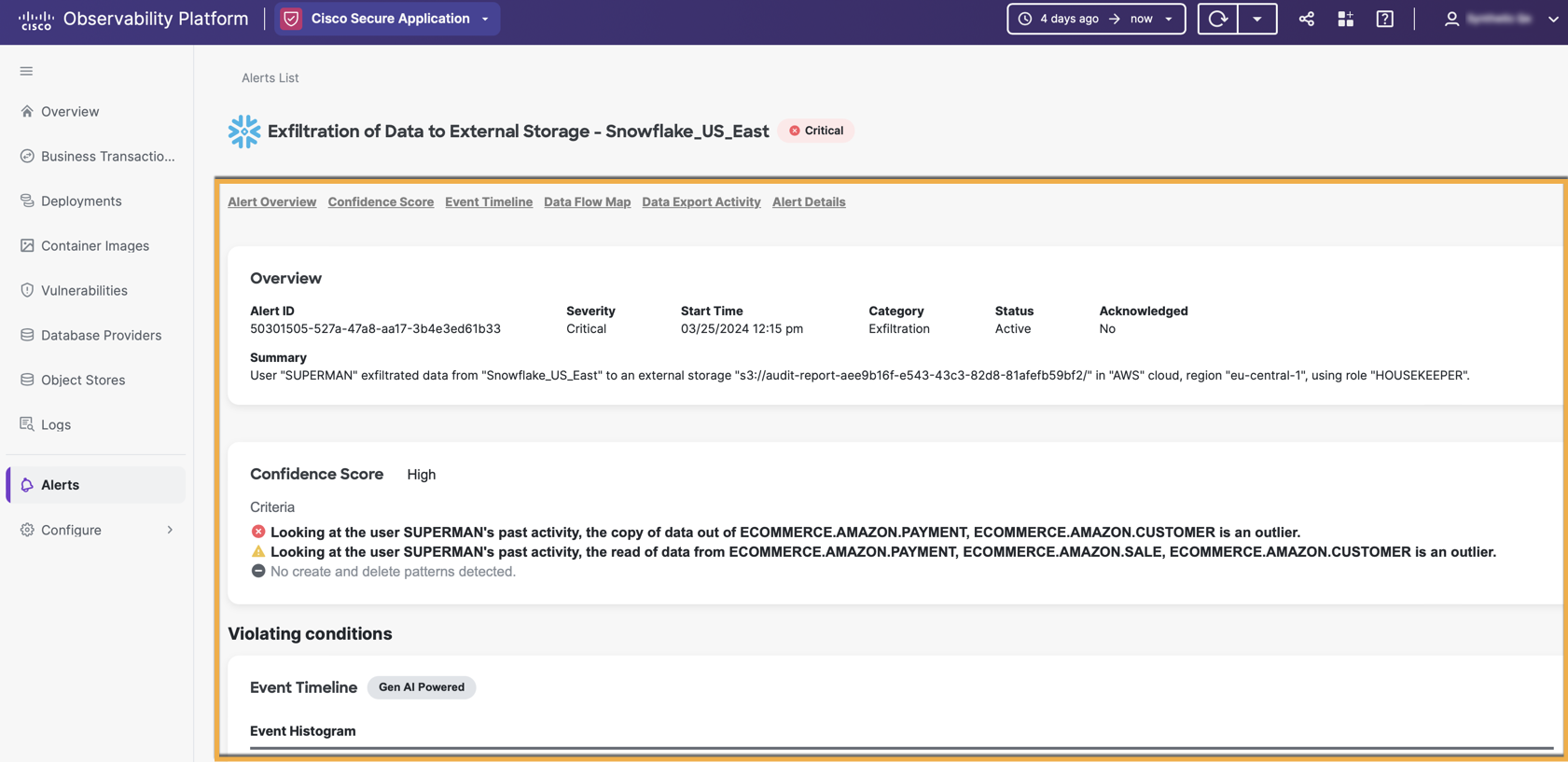Click the Observability Platform title
The width and height of the screenshot is (1568, 762).
pyautogui.click(x=156, y=19)
